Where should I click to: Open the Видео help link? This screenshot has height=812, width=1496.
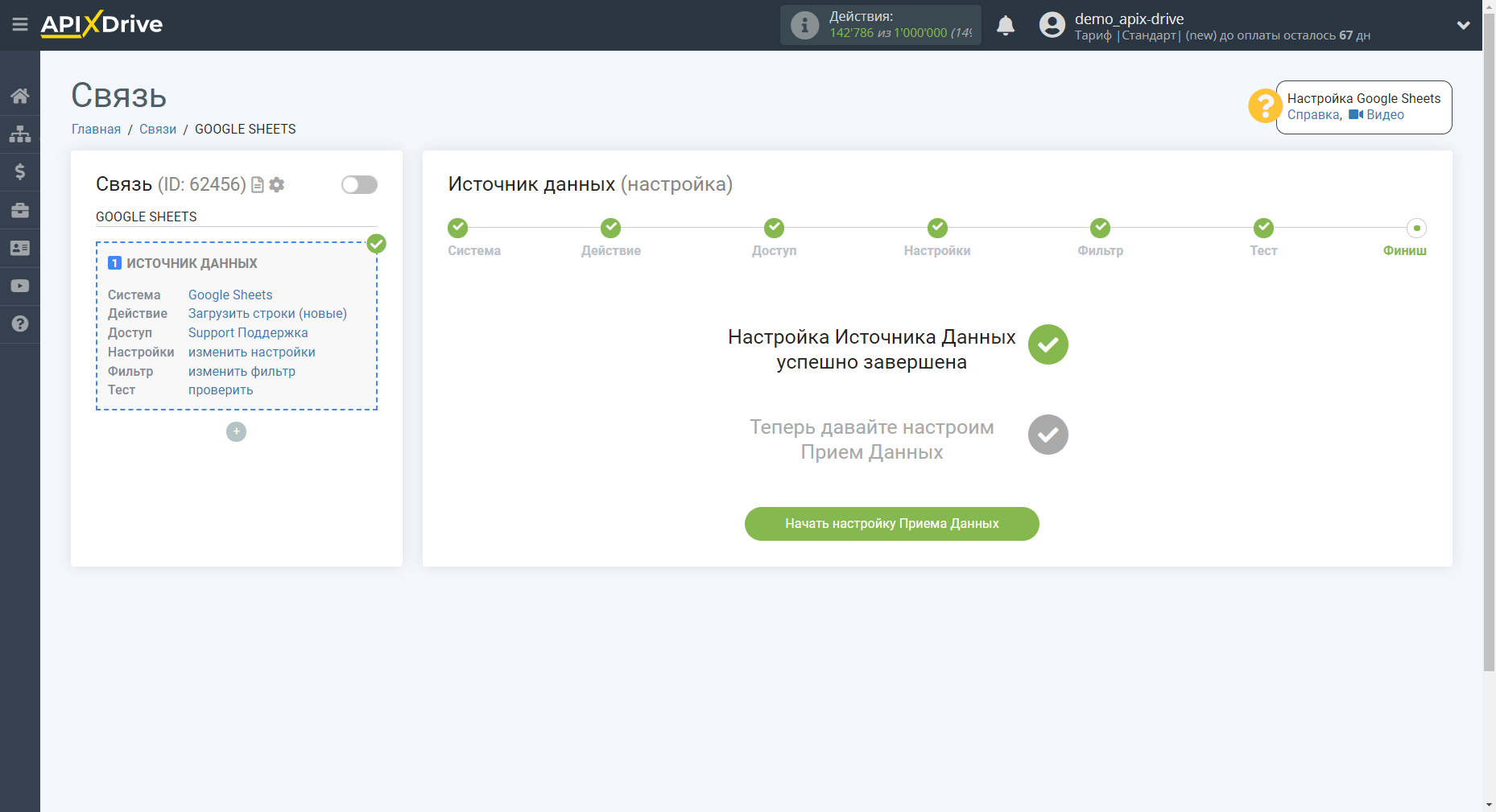[x=1376, y=115]
